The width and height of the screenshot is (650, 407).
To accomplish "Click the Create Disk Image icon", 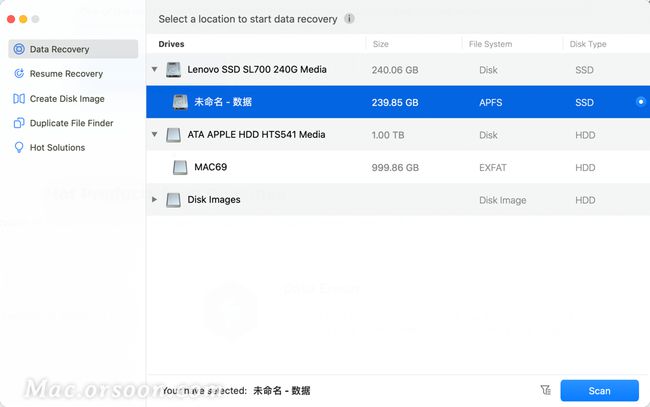I will click(x=19, y=99).
